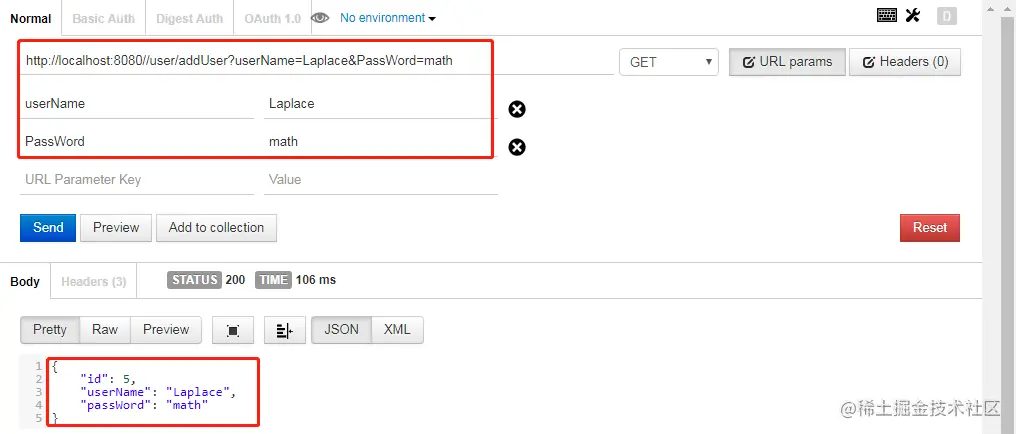Click the userName key field
Image resolution: width=1016 pixels, height=434 pixels.
click(137, 104)
